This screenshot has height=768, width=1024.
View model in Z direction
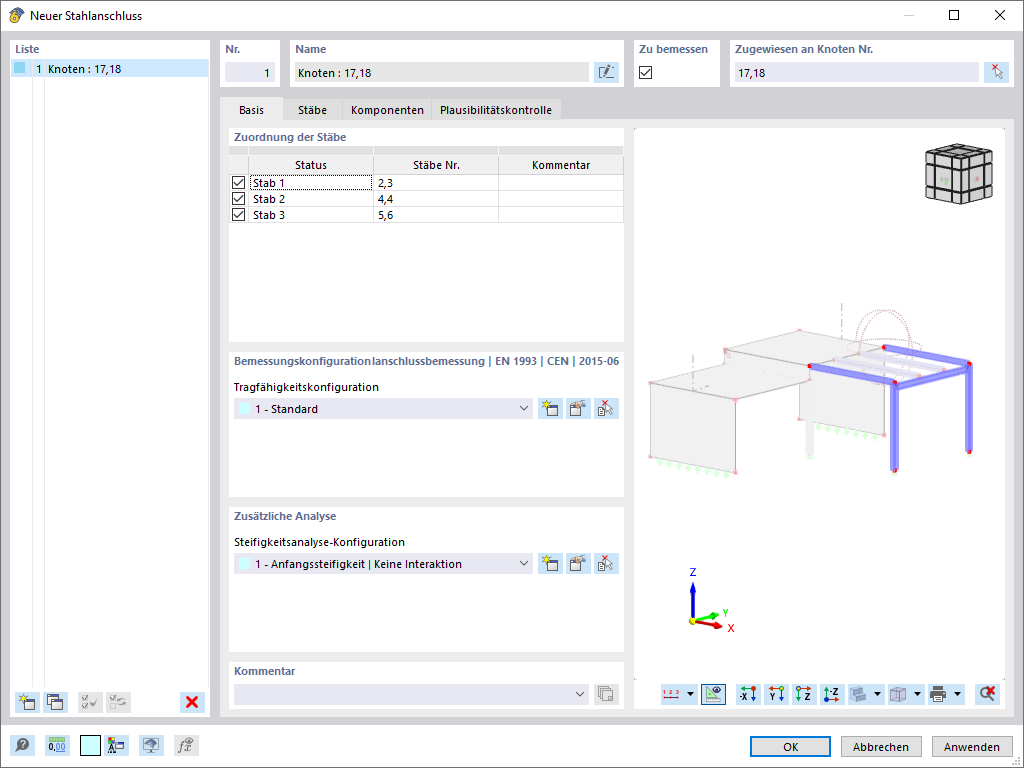pyautogui.click(x=805, y=694)
